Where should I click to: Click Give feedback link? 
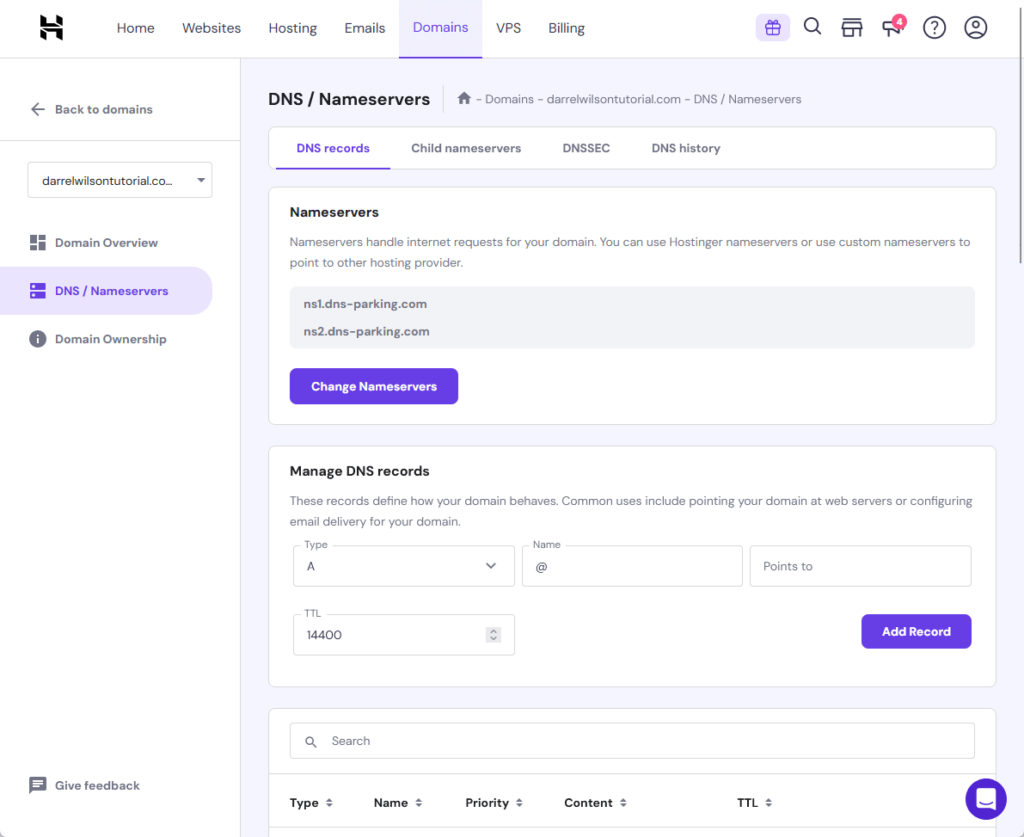click(x=97, y=785)
